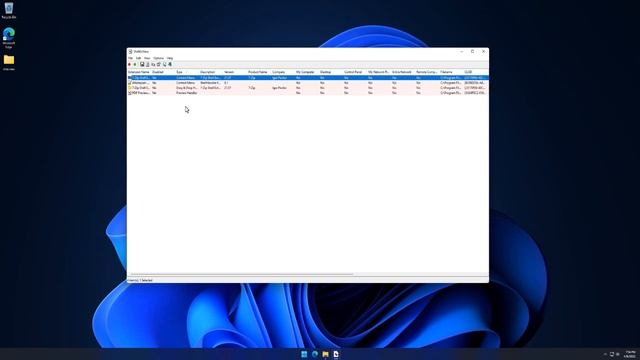Click the Find toolbar icon
The width and height of the screenshot is (640, 360).
(164, 64)
